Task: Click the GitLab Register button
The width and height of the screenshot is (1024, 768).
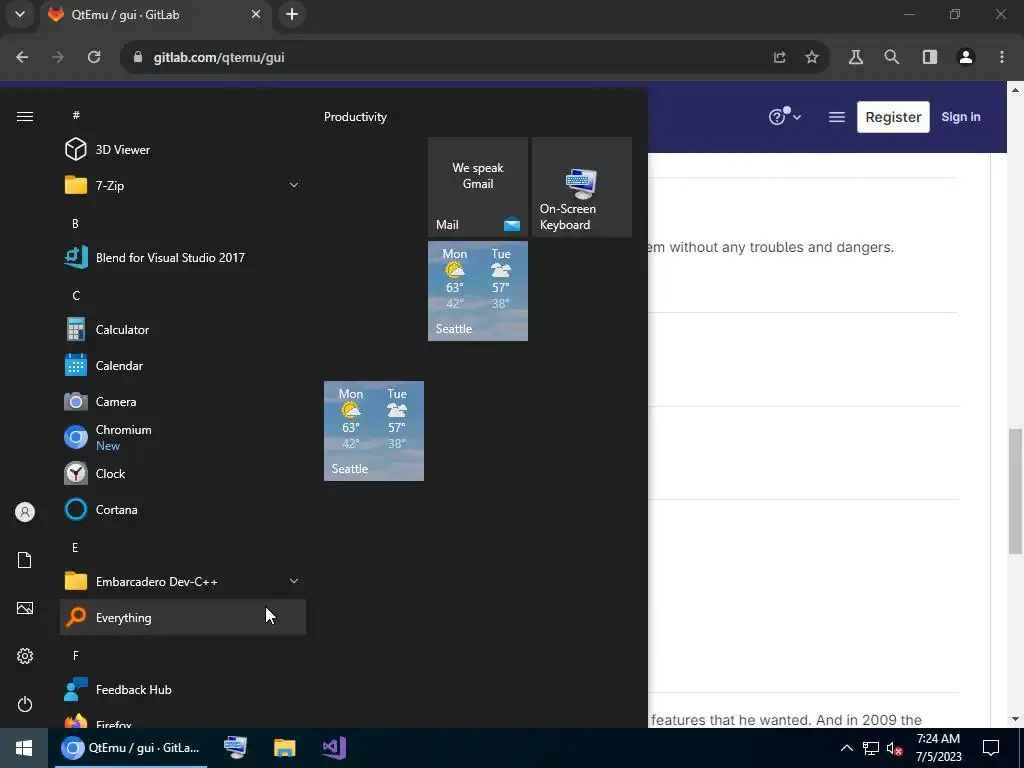Action: coord(893,117)
